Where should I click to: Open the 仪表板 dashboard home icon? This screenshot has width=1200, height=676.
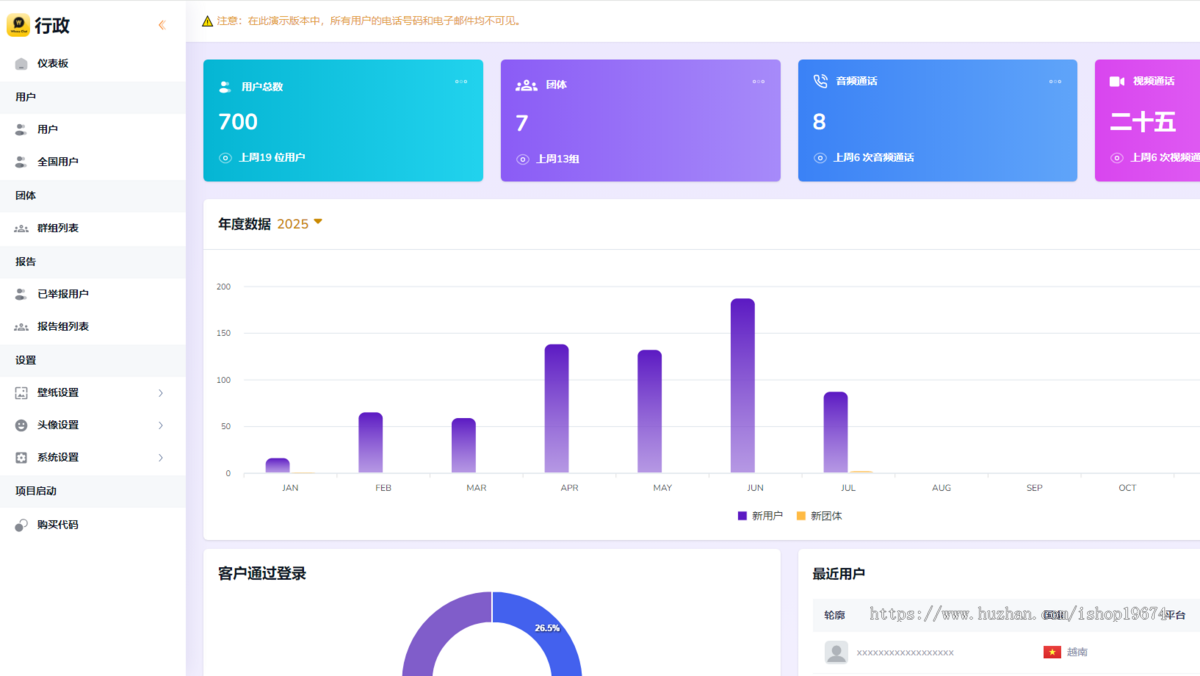pyautogui.click(x=21, y=64)
